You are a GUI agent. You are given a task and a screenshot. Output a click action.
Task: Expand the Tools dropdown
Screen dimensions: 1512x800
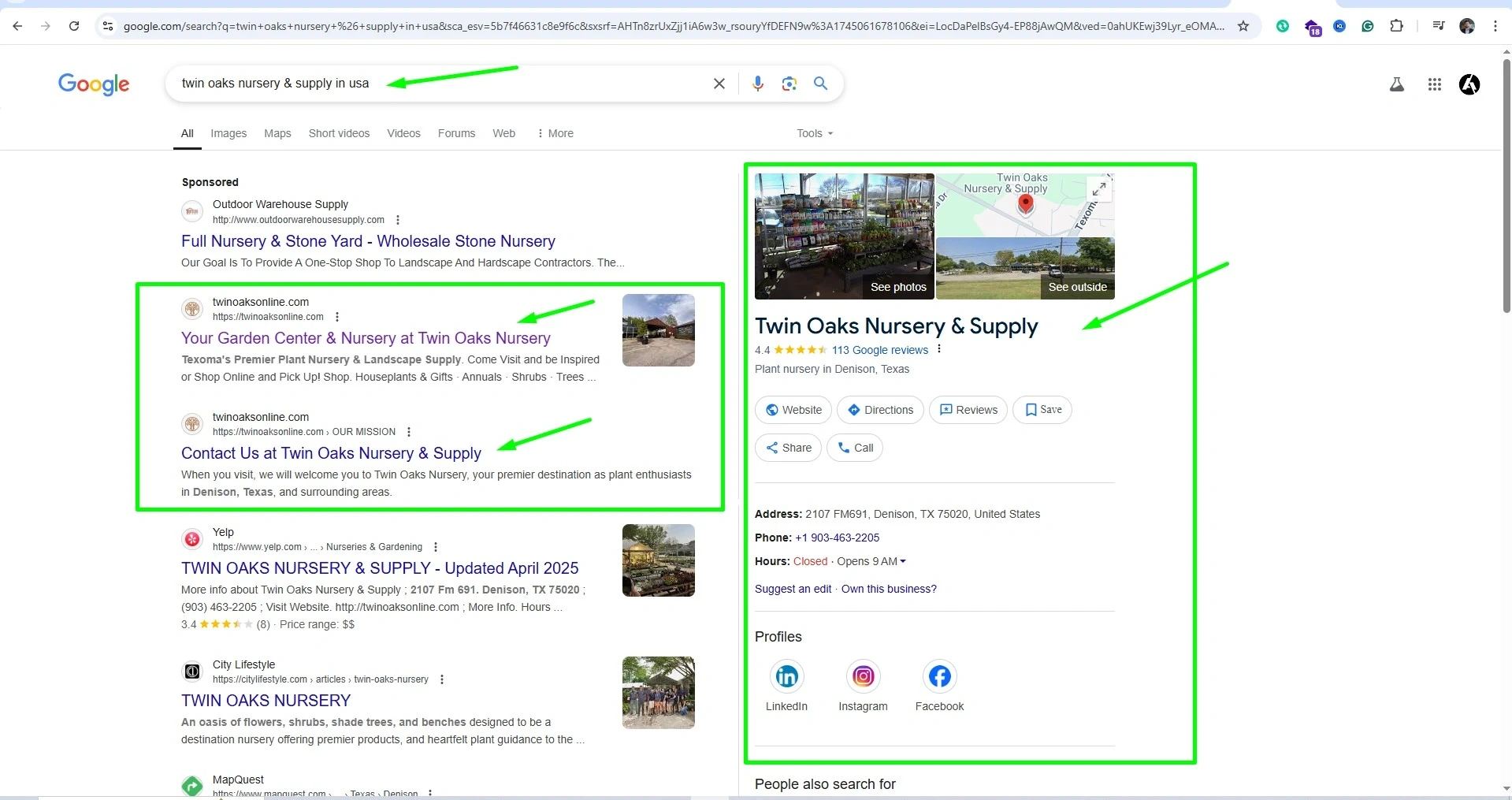tap(815, 133)
